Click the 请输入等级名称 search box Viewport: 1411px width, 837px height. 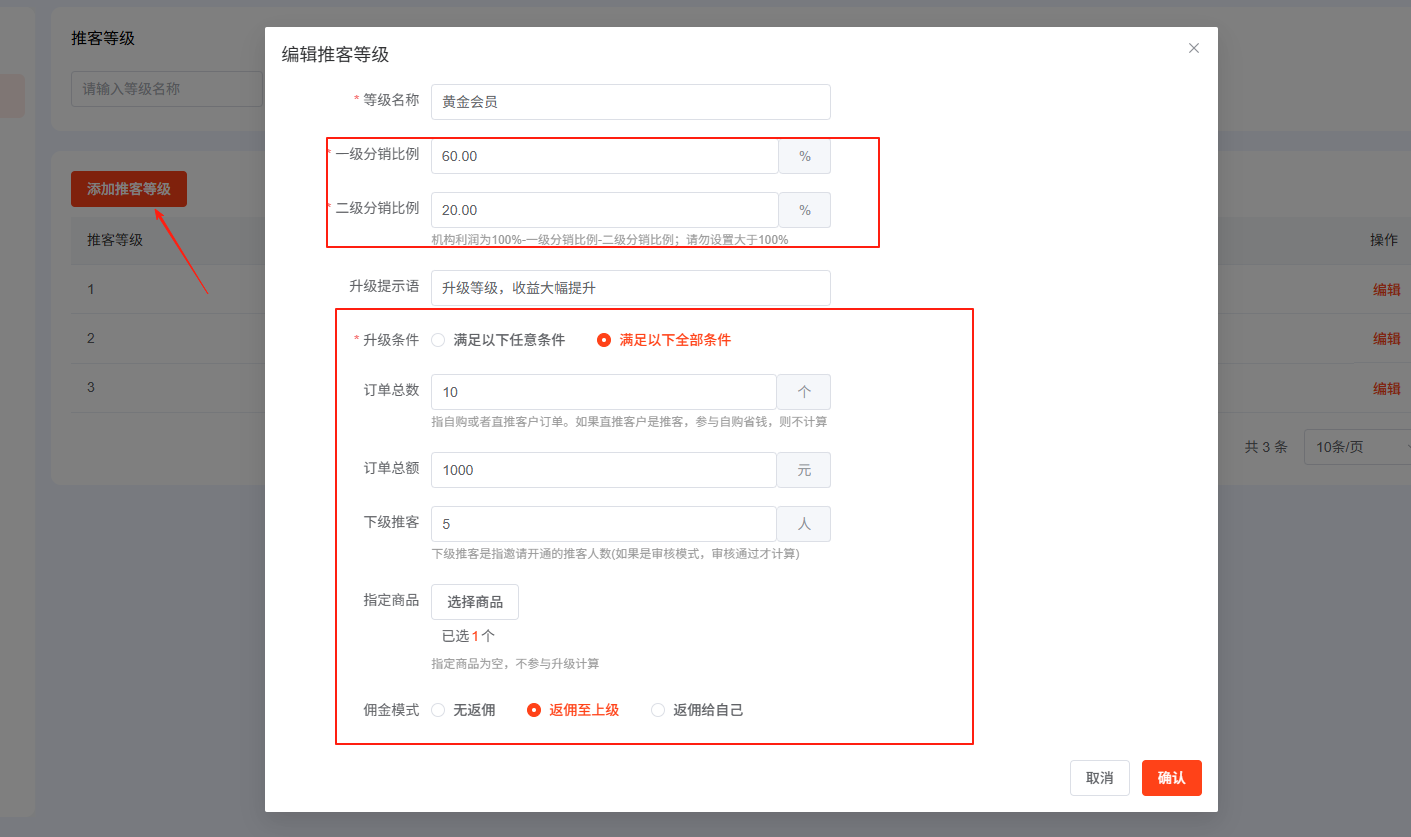[x=166, y=89]
